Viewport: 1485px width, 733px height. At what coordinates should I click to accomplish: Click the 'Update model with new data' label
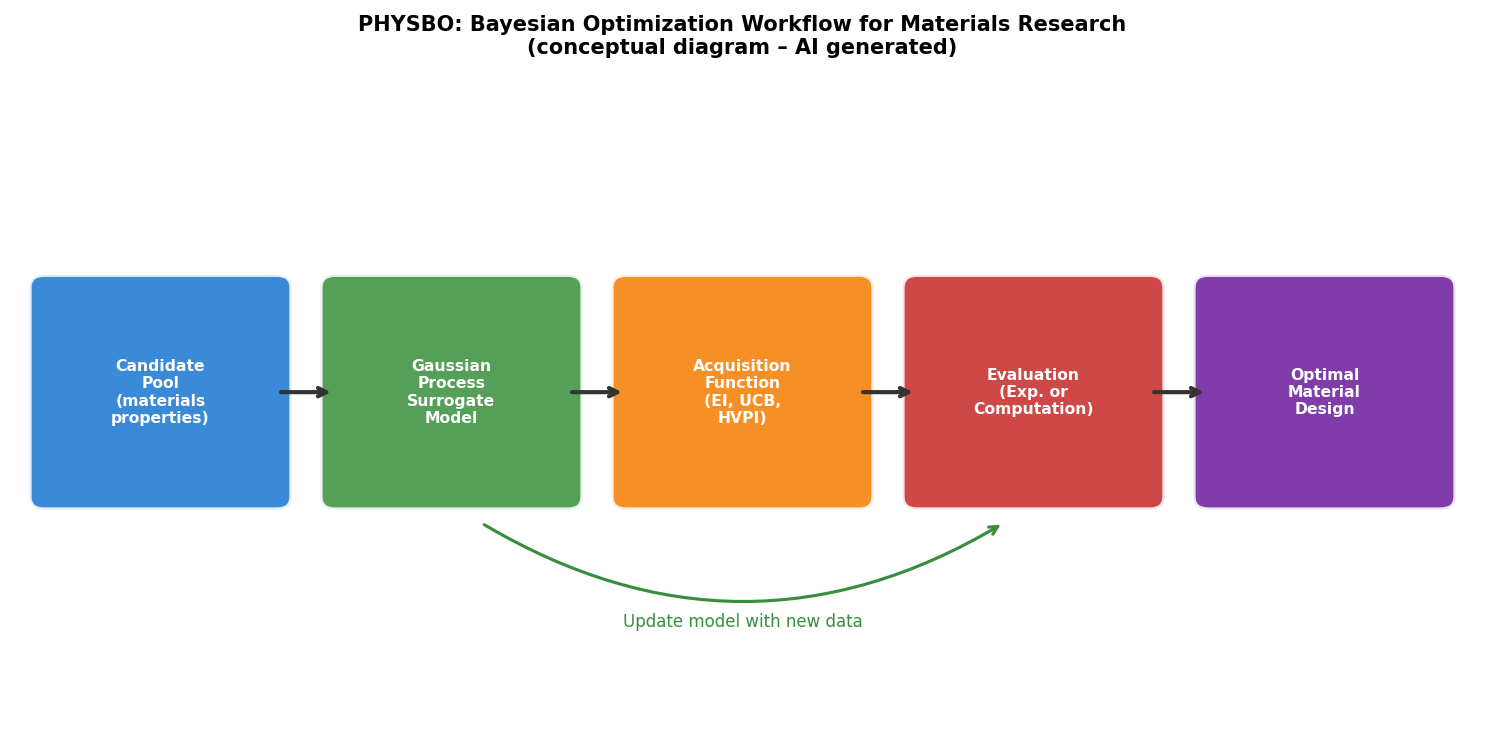point(742,622)
